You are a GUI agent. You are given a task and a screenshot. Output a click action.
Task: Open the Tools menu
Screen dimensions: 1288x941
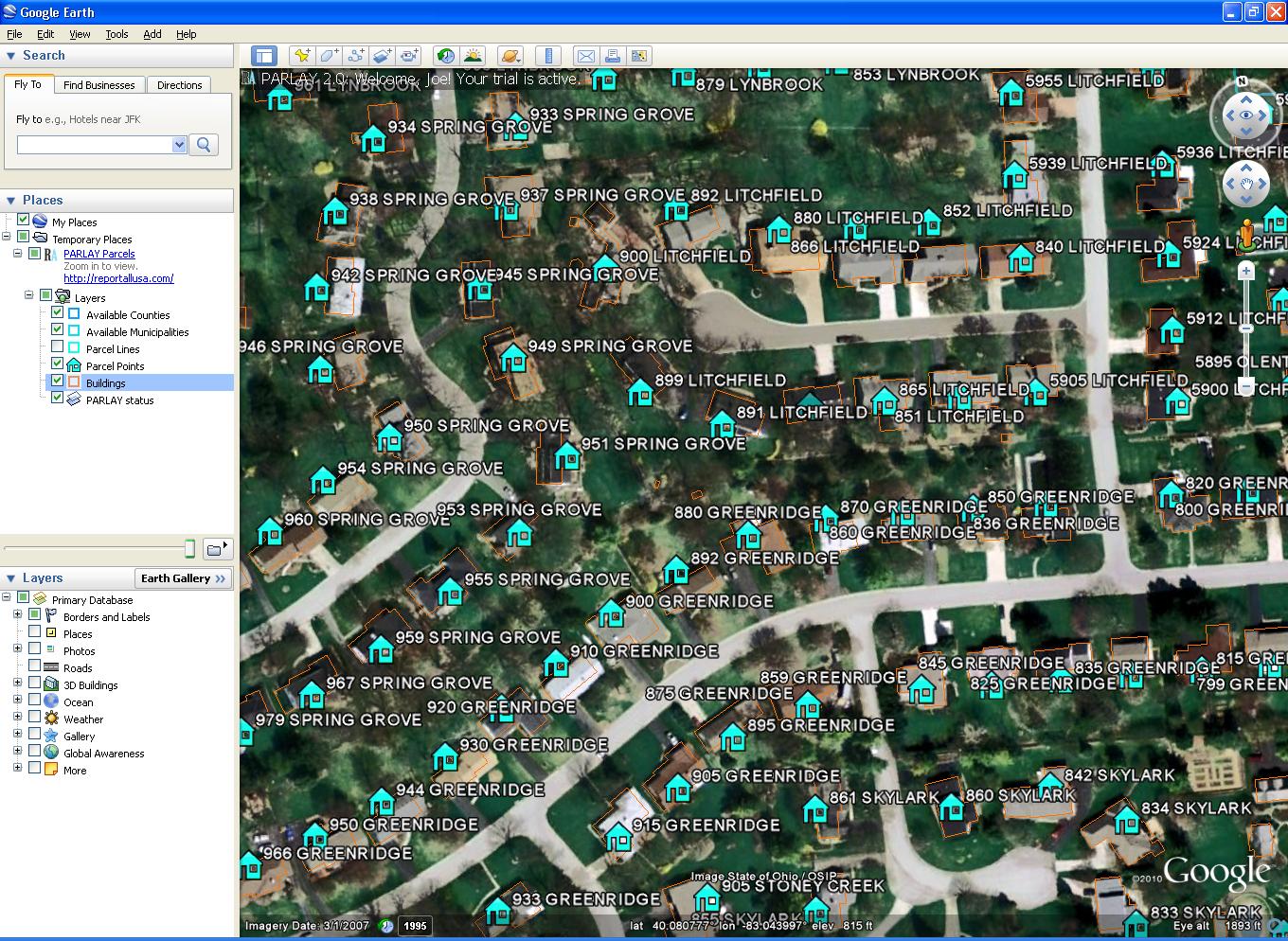116,34
